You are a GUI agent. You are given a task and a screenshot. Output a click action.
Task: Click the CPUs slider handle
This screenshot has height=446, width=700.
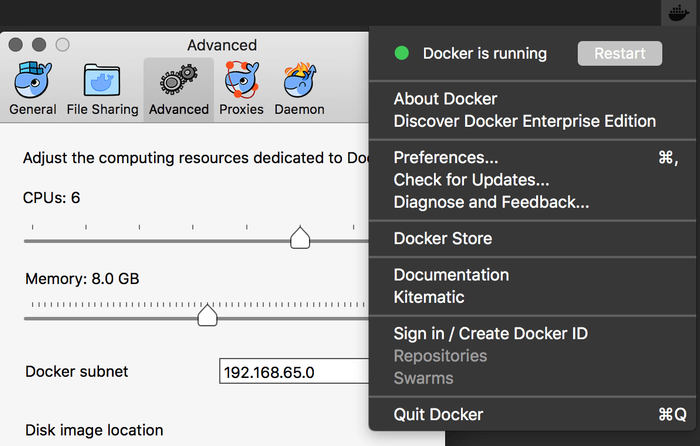pos(300,238)
